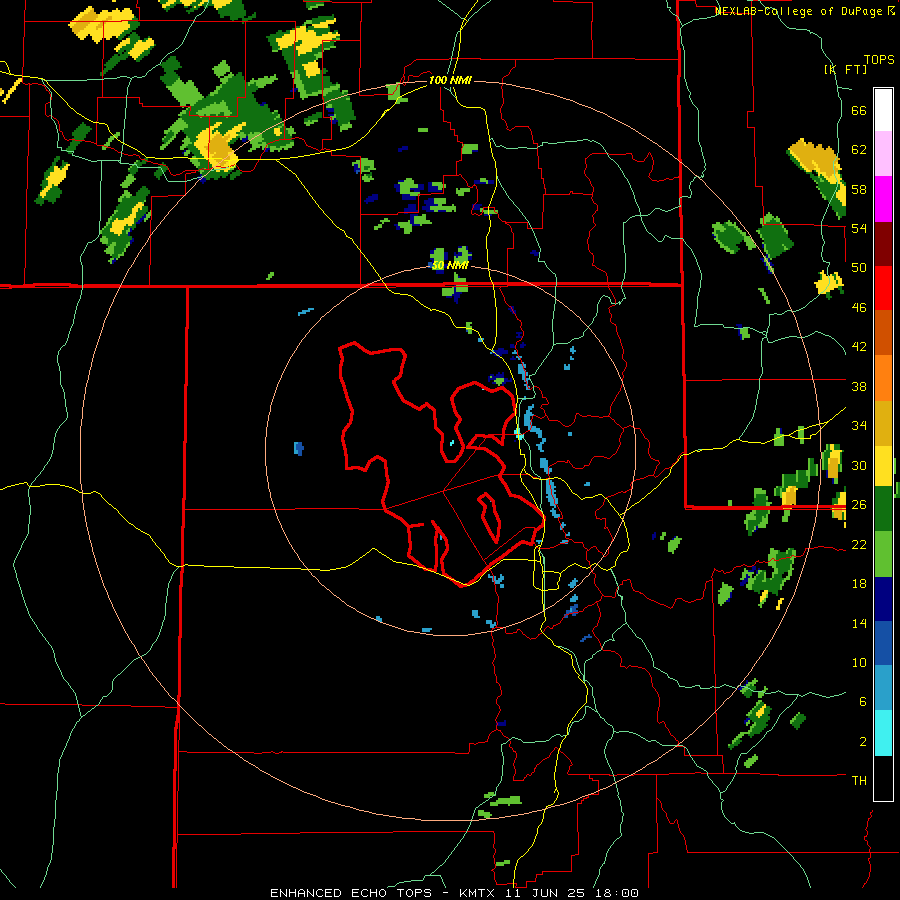This screenshot has width=900, height=900.
Task: Click the '50' legend value
Action: tap(859, 268)
